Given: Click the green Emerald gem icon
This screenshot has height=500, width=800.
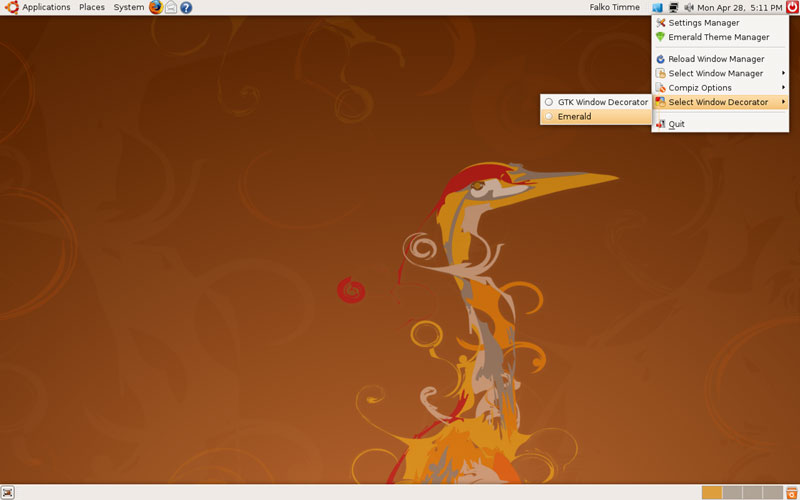Looking at the screenshot, I should click(661, 37).
